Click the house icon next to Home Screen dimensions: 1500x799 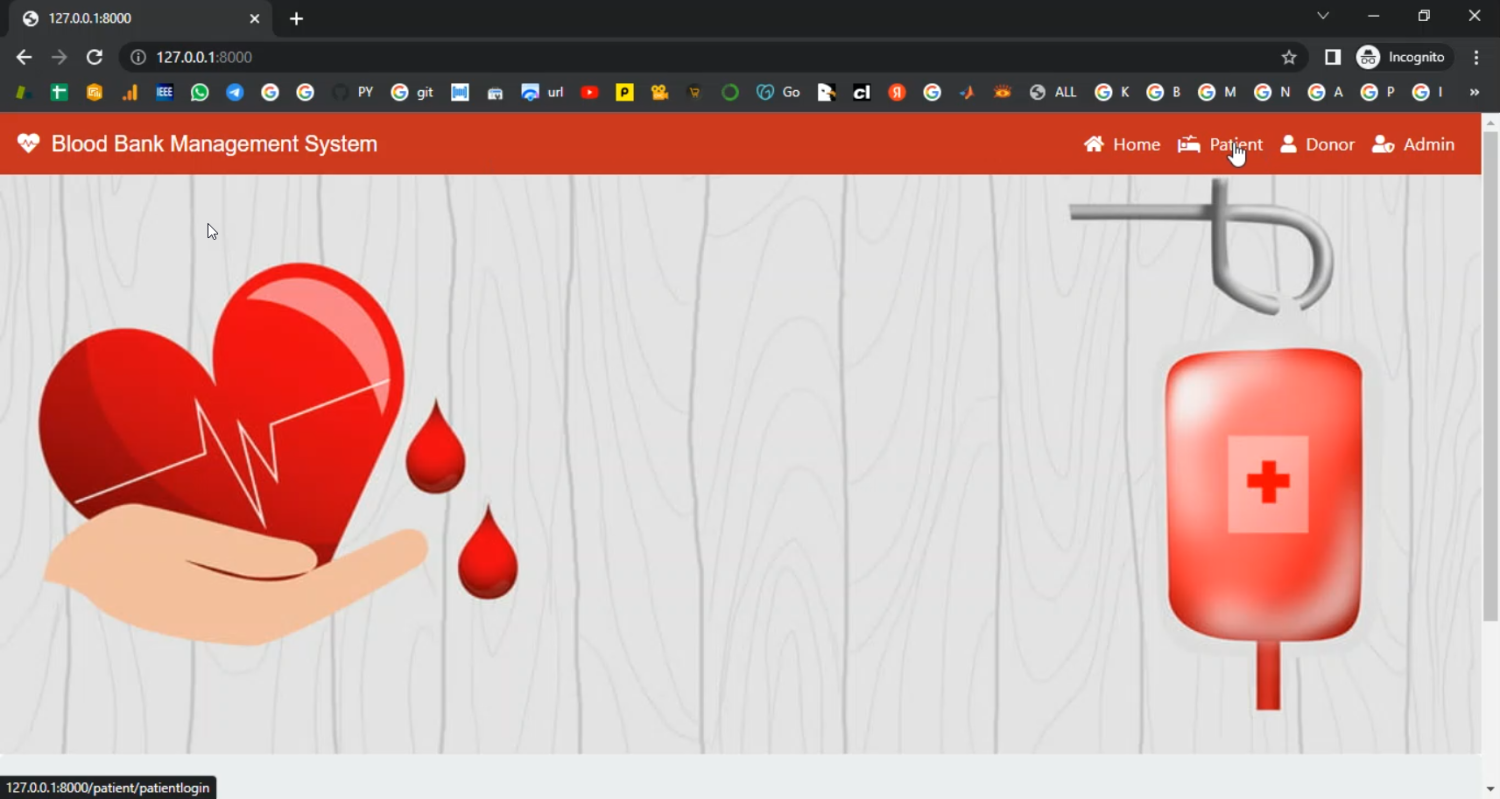(x=1094, y=144)
